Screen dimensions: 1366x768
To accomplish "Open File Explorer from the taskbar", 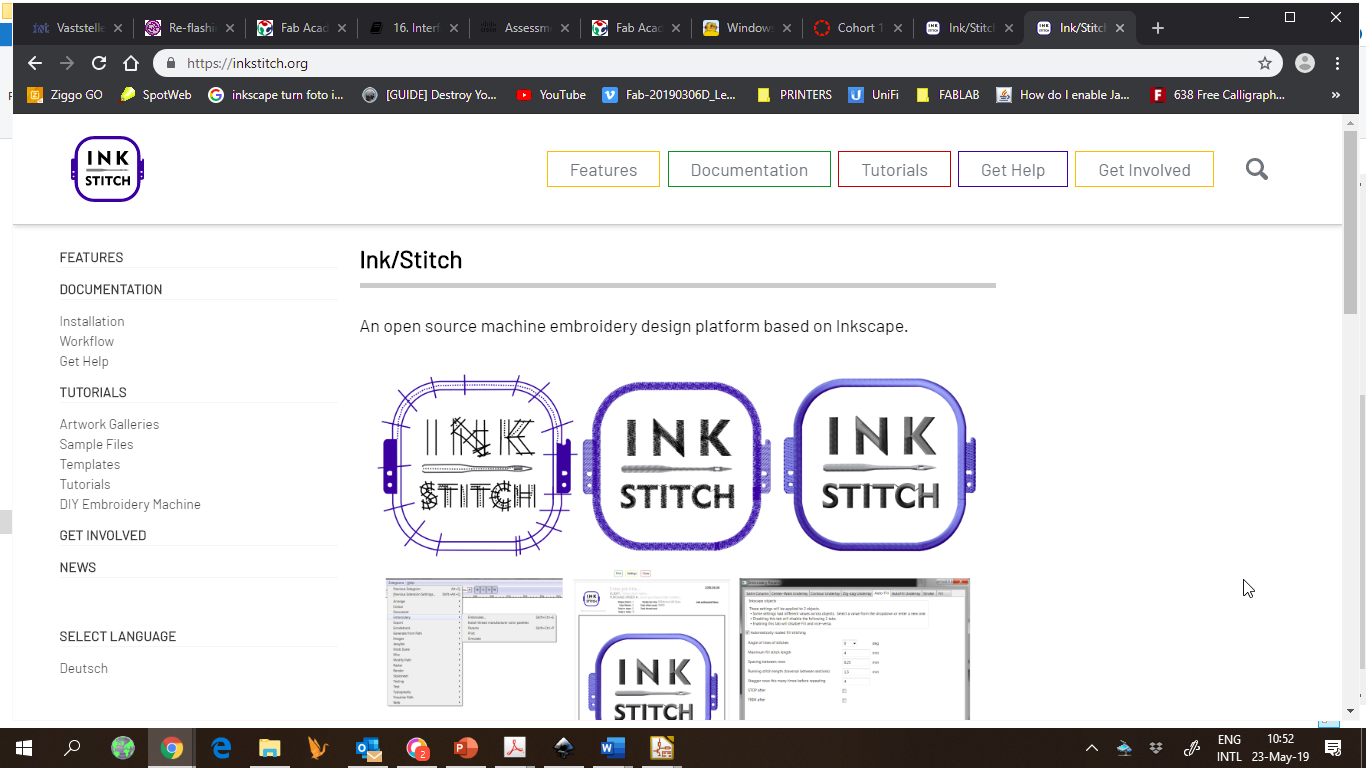I will point(270,748).
